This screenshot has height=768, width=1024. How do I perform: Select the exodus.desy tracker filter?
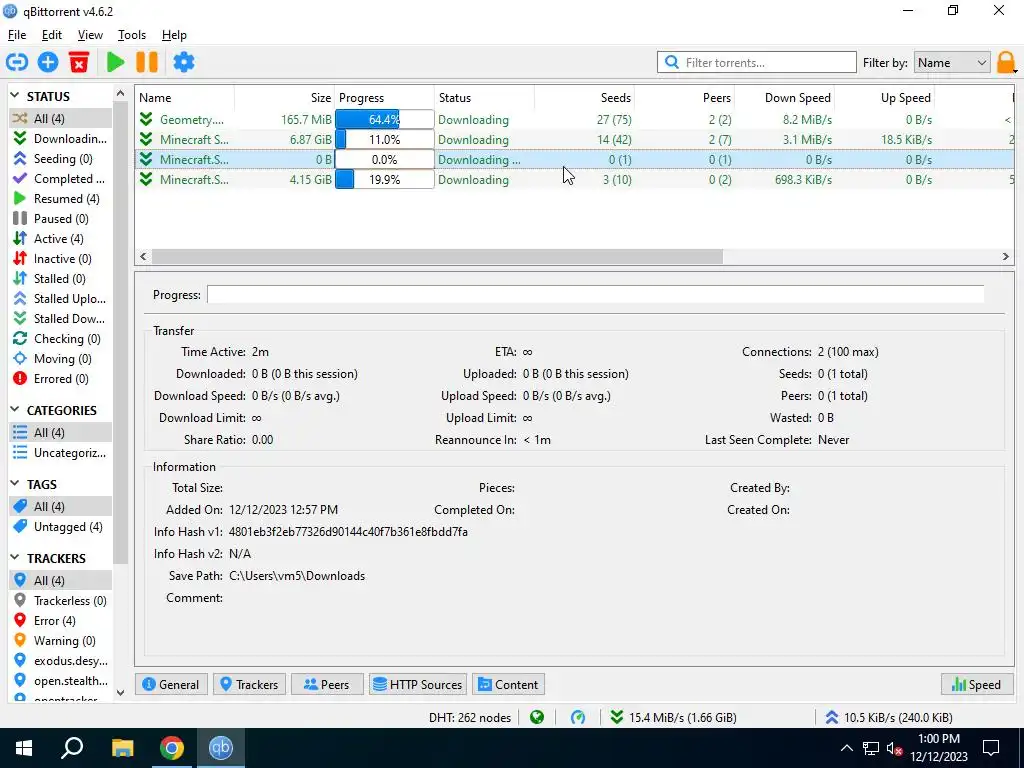point(60,661)
